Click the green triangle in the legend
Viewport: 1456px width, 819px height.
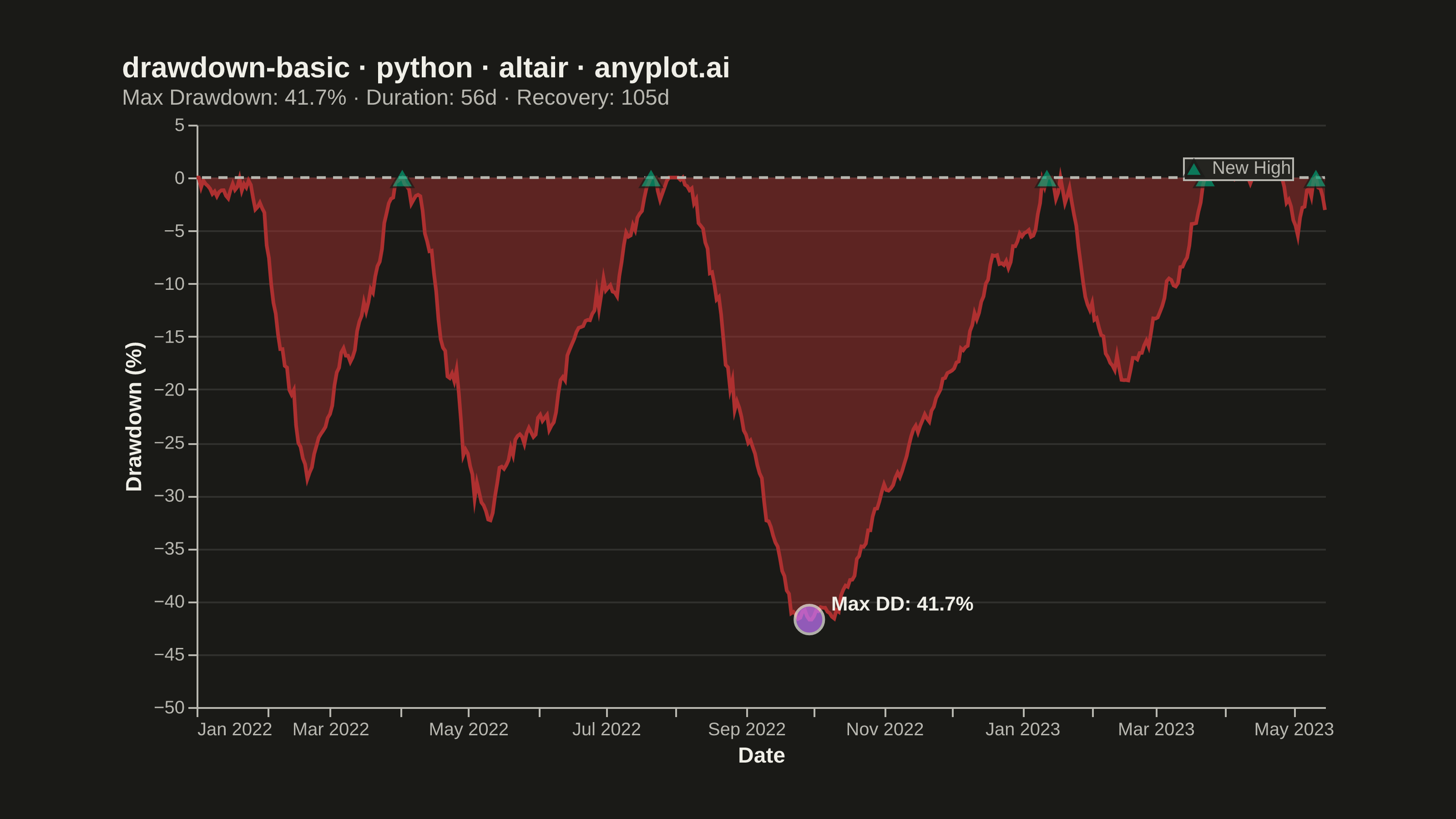[1194, 169]
